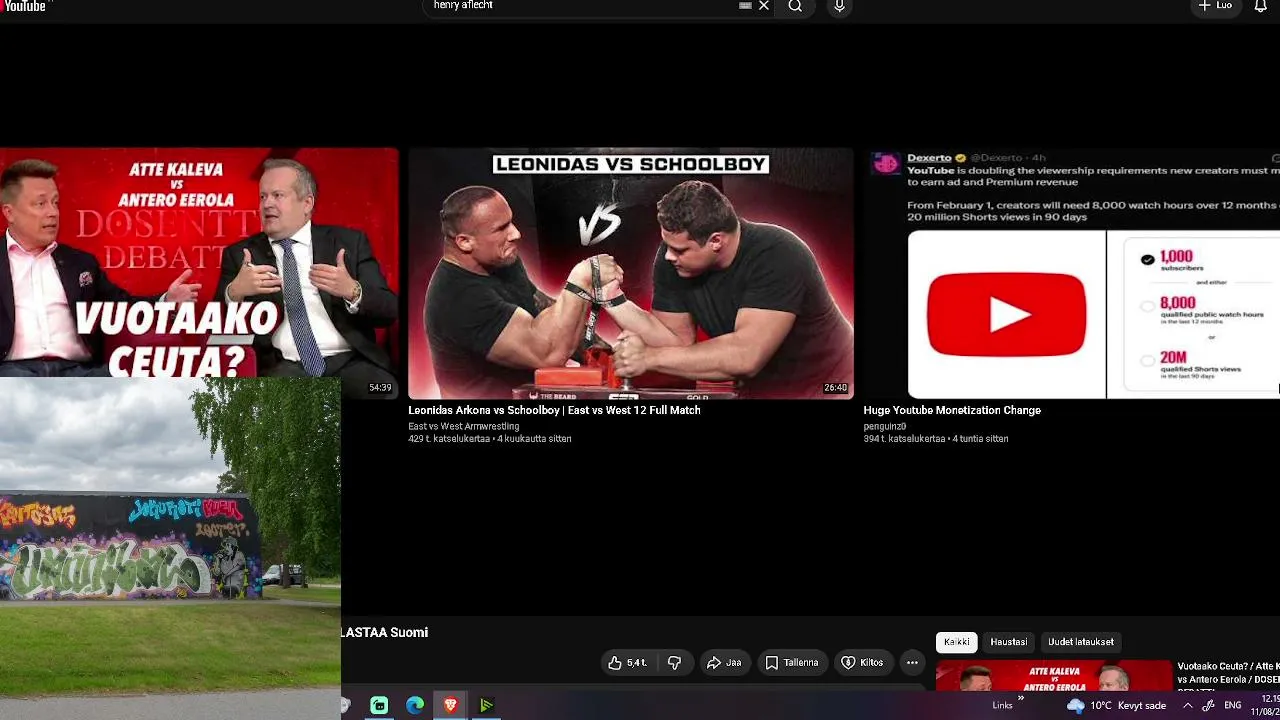Open the Leonidas vs Schoolboy video thumbnail

click(x=631, y=273)
